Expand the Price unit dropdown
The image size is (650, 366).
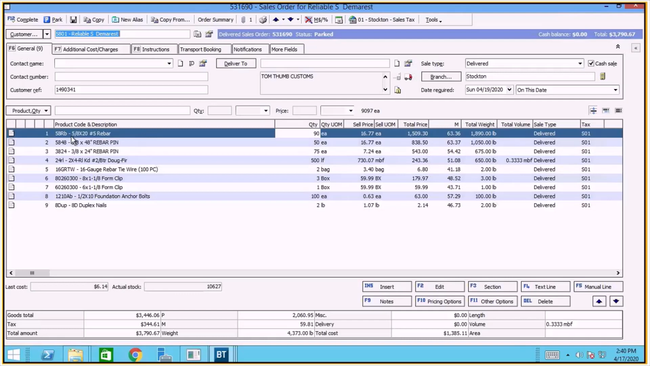[x=351, y=111]
